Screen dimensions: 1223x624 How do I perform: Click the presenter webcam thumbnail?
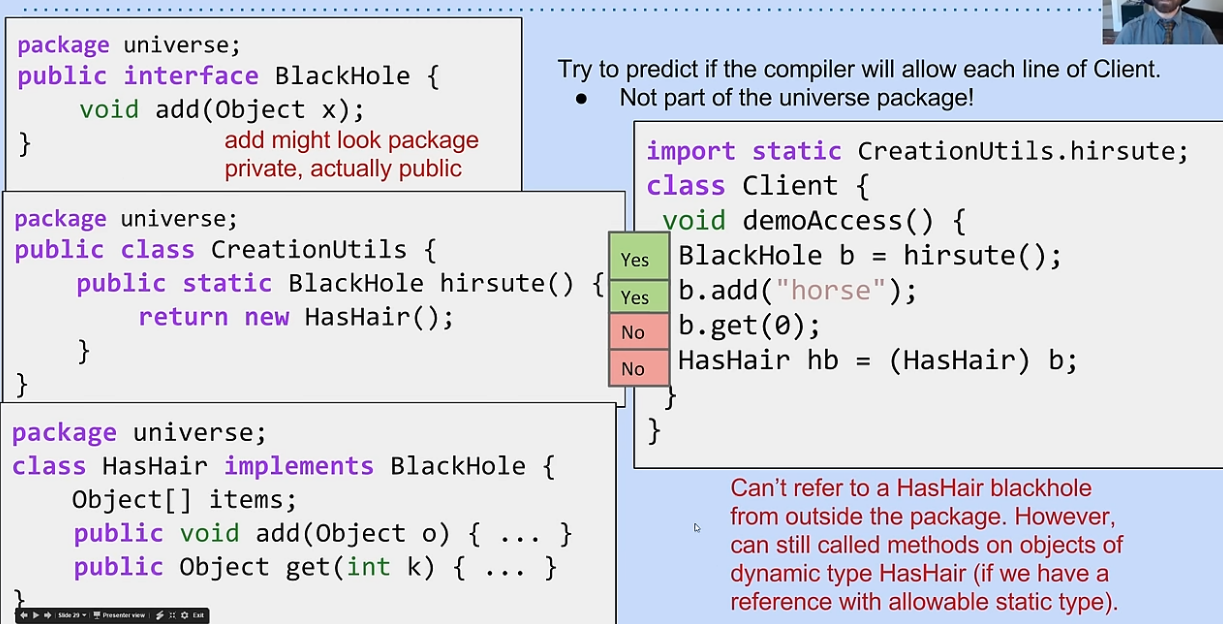click(x=1162, y=22)
